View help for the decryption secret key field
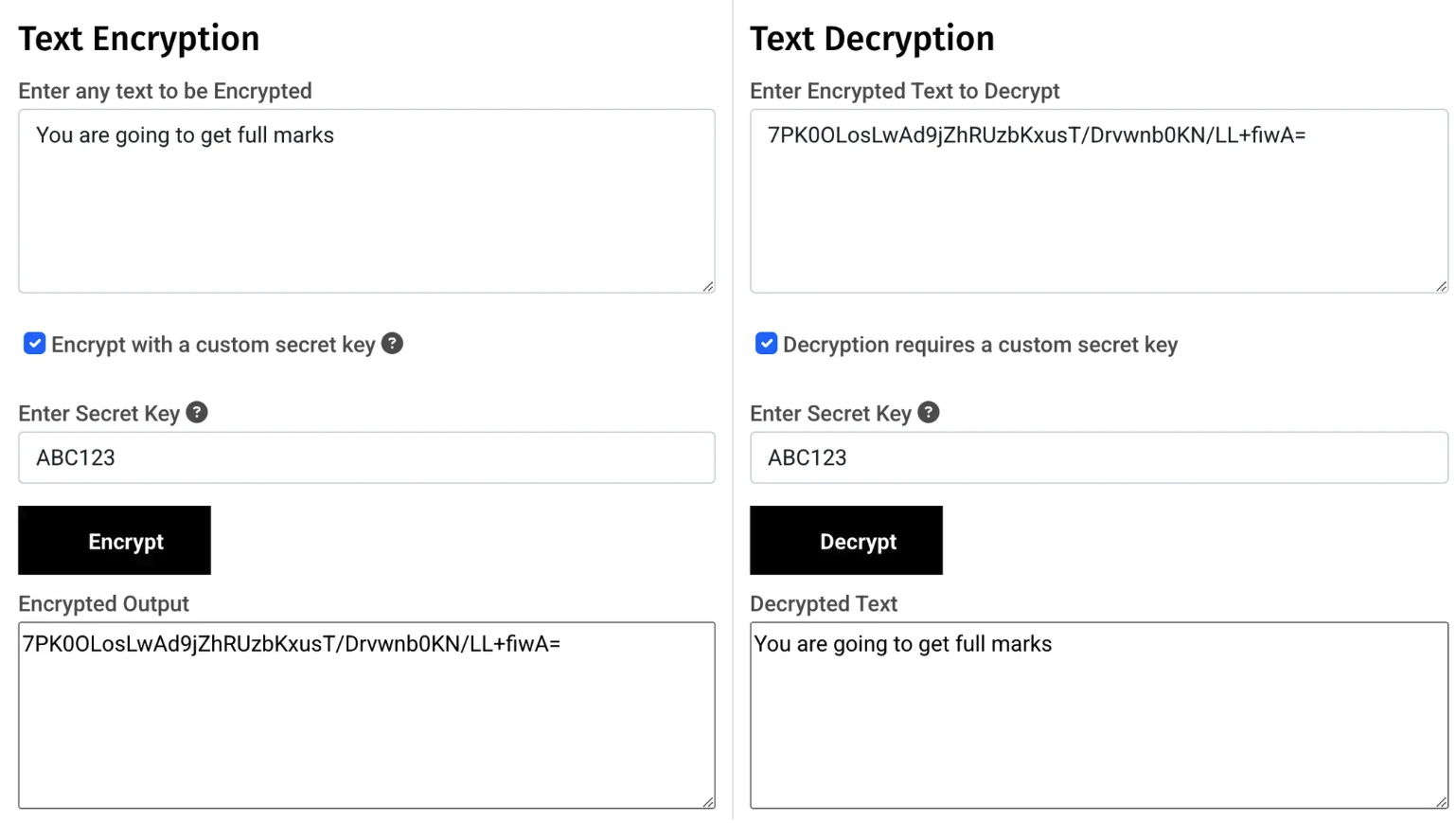 click(928, 413)
